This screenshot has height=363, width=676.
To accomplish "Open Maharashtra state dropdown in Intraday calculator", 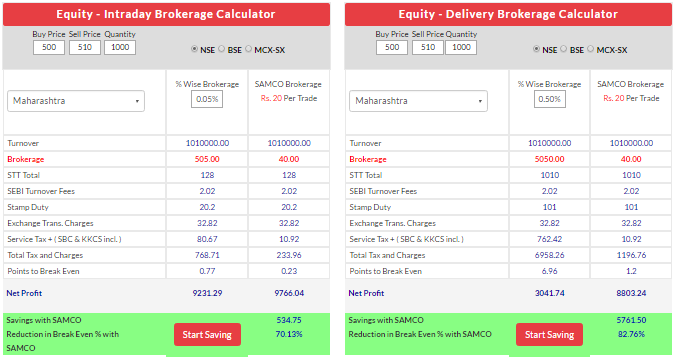I will coord(76,101).
